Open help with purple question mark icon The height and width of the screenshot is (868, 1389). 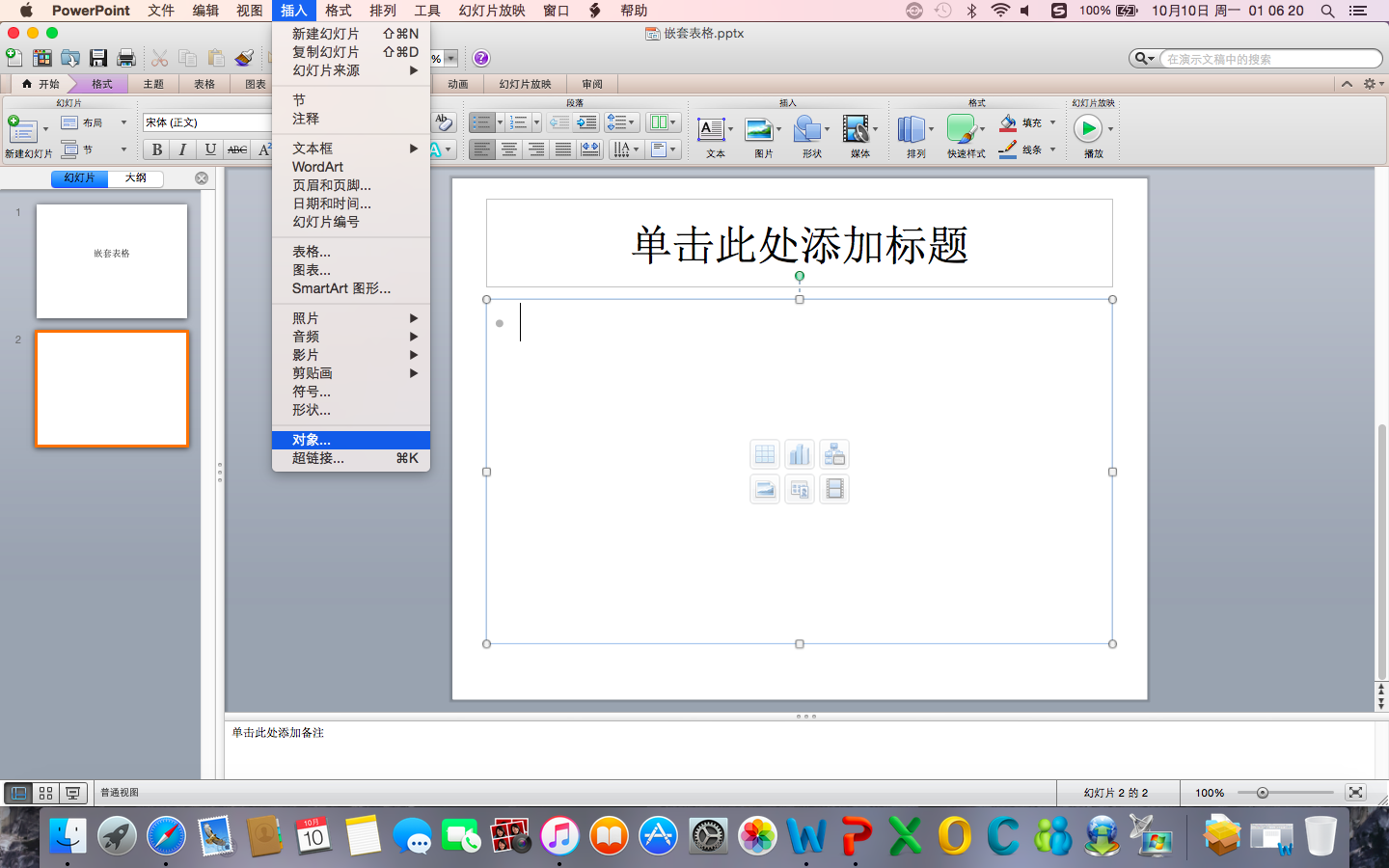(x=481, y=58)
